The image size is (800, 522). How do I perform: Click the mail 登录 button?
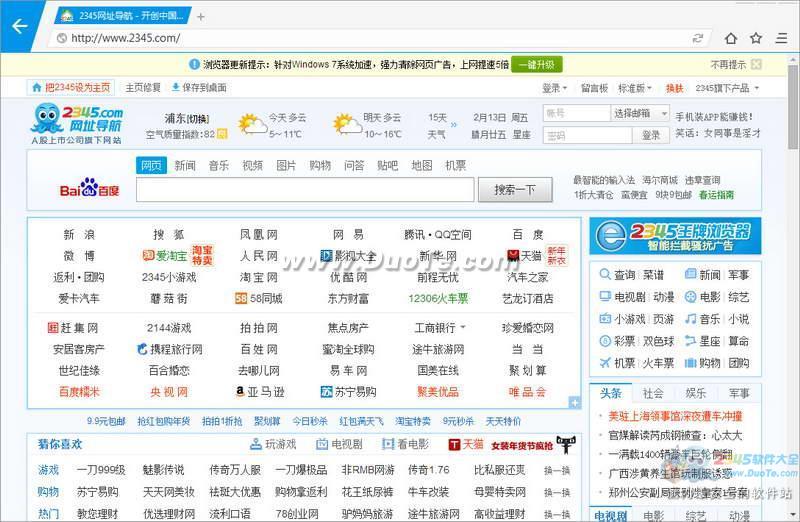(x=651, y=135)
